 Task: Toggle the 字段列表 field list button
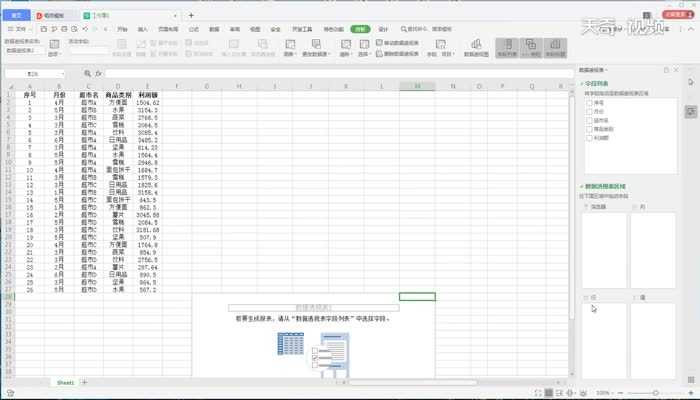[x=507, y=45]
